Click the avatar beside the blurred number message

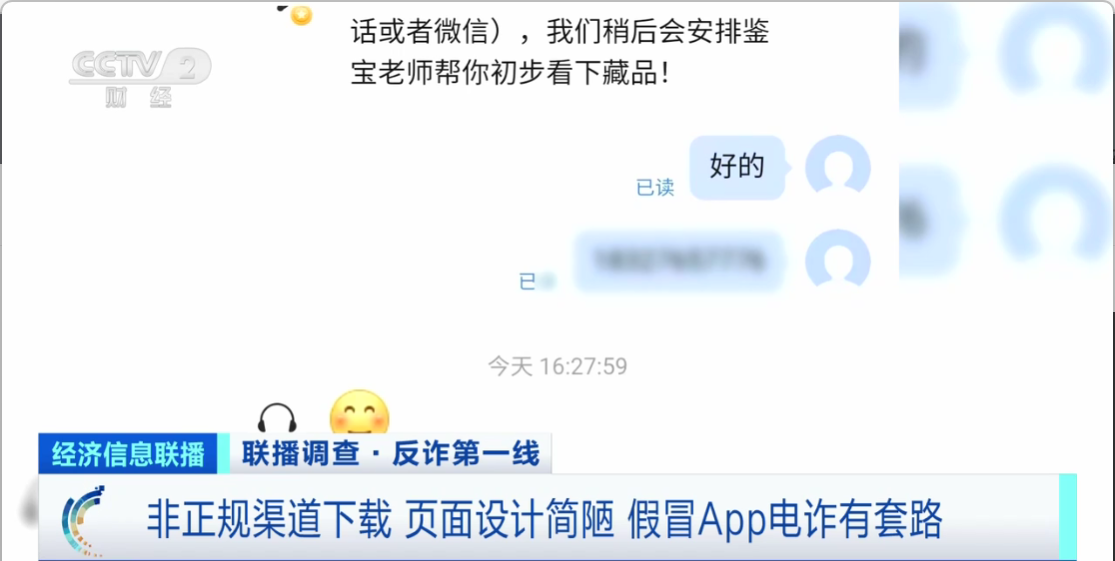pos(838,259)
